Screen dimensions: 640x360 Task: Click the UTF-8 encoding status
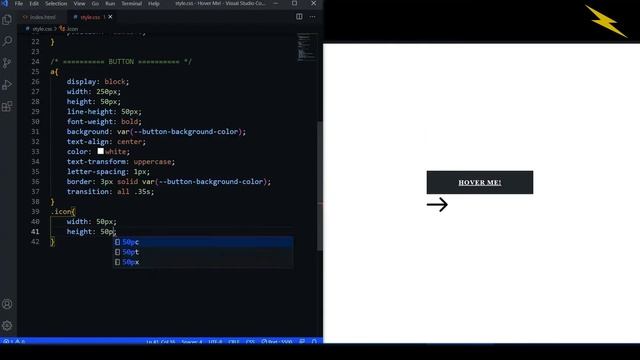coord(215,342)
